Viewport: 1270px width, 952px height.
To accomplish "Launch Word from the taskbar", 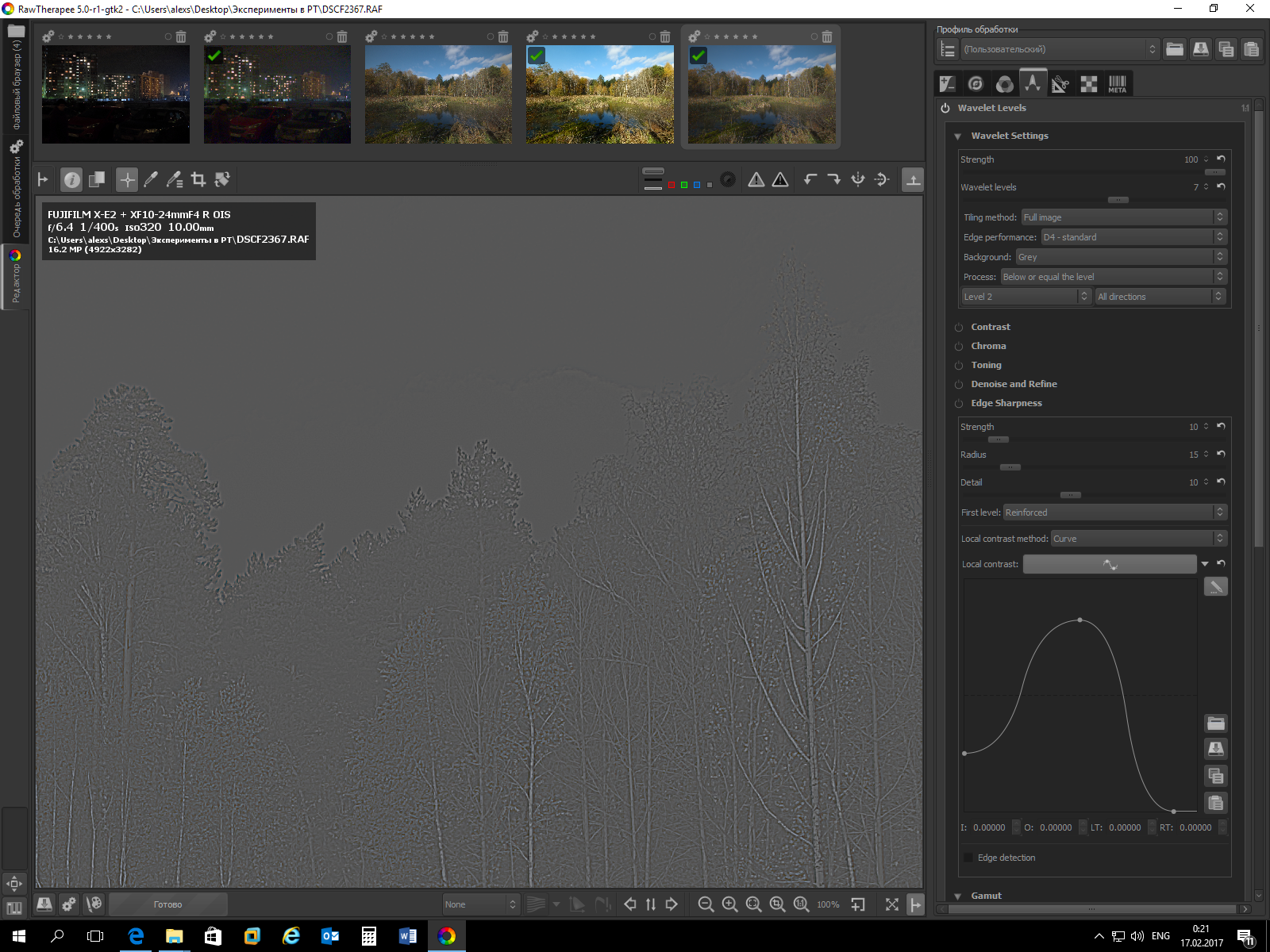I will click(408, 936).
